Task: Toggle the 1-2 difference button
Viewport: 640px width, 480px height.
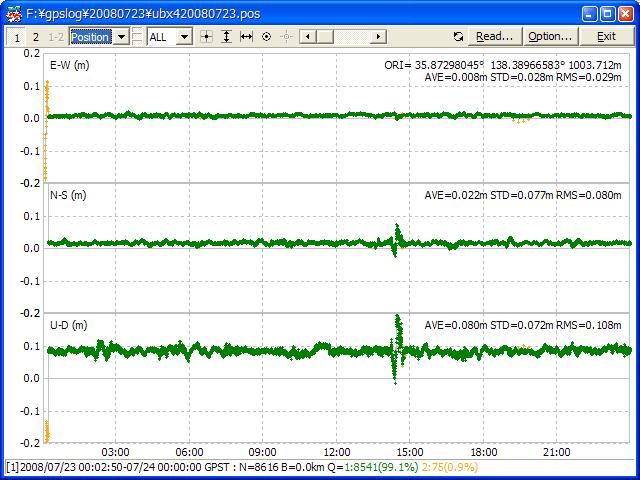Action: tap(56, 36)
